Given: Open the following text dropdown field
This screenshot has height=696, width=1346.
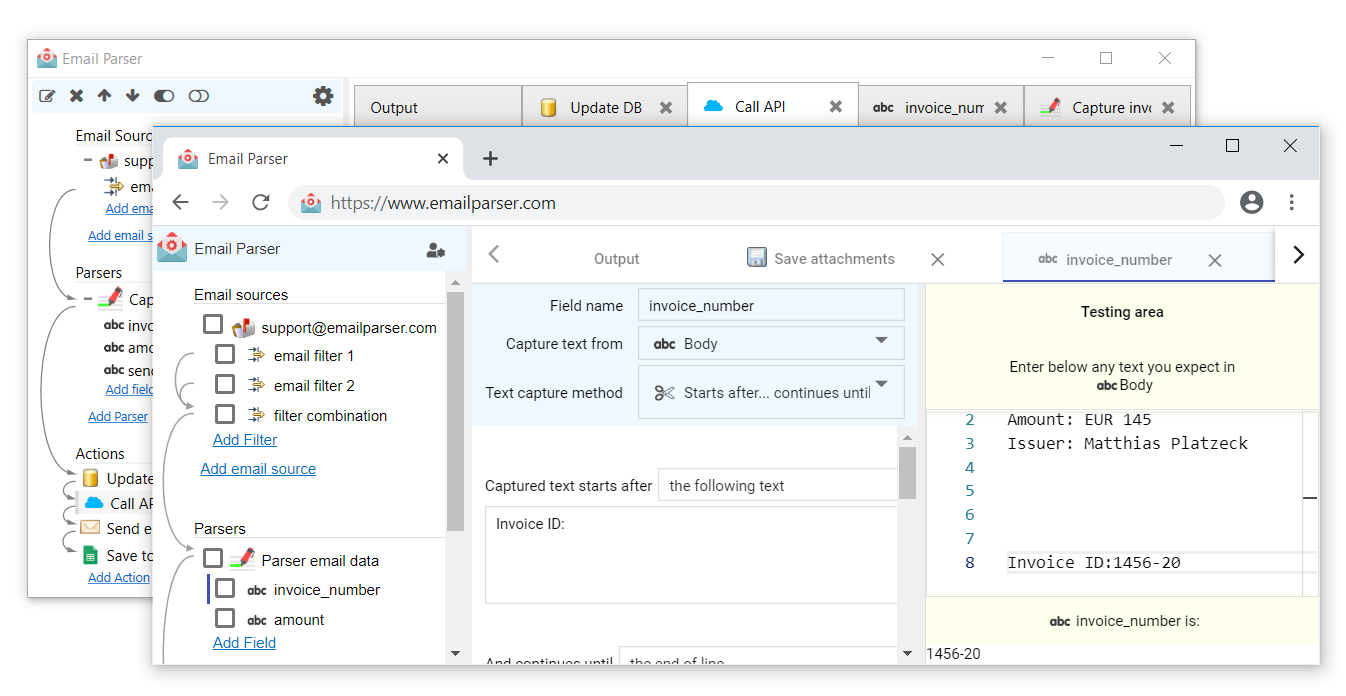Looking at the screenshot, I should tap(778, 485).
